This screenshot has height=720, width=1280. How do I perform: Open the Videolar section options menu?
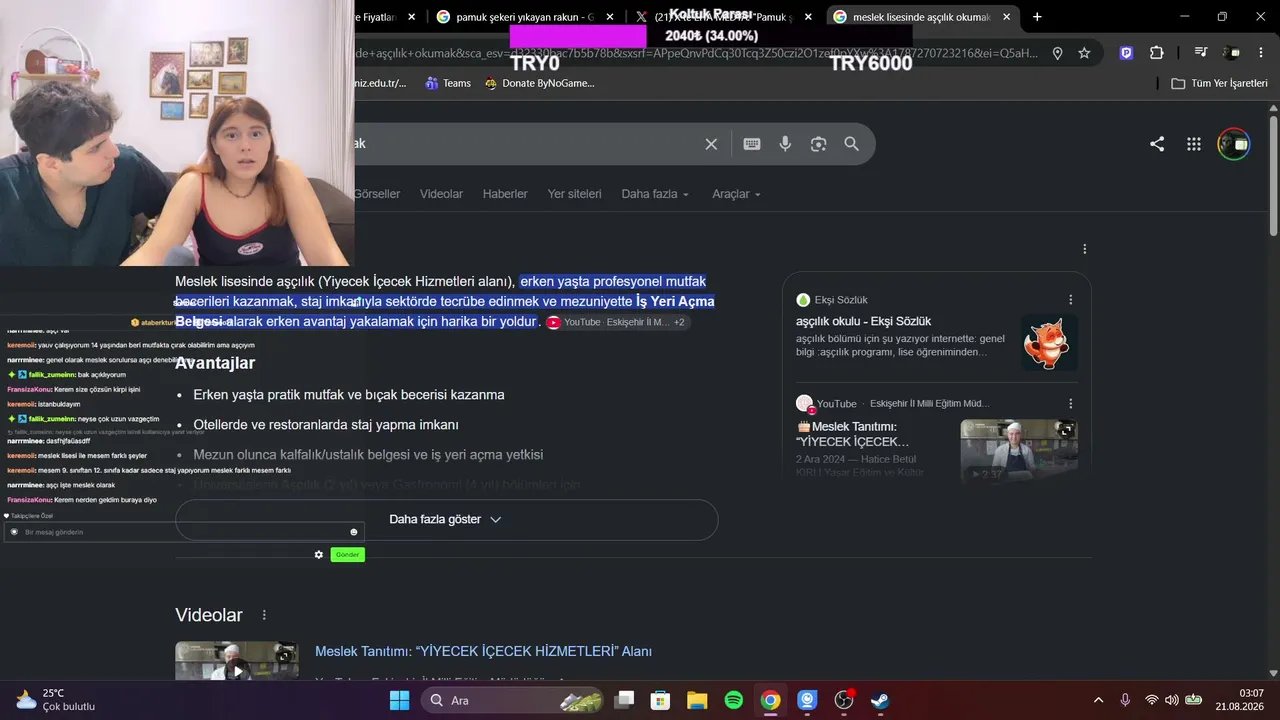[x=264, y=615]
